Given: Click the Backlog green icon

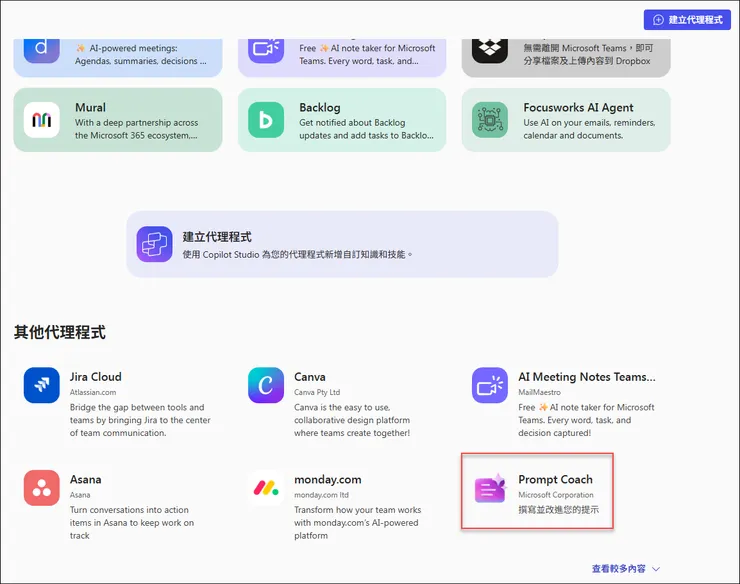Looking at the screenshot, I should [266, 120].
